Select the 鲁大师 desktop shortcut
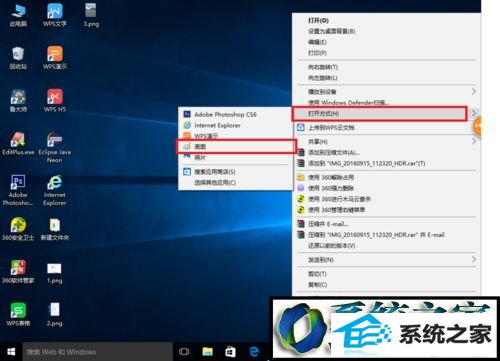This screenshot has height=361, width=500. pyautogui.click(x=18, y=100)
